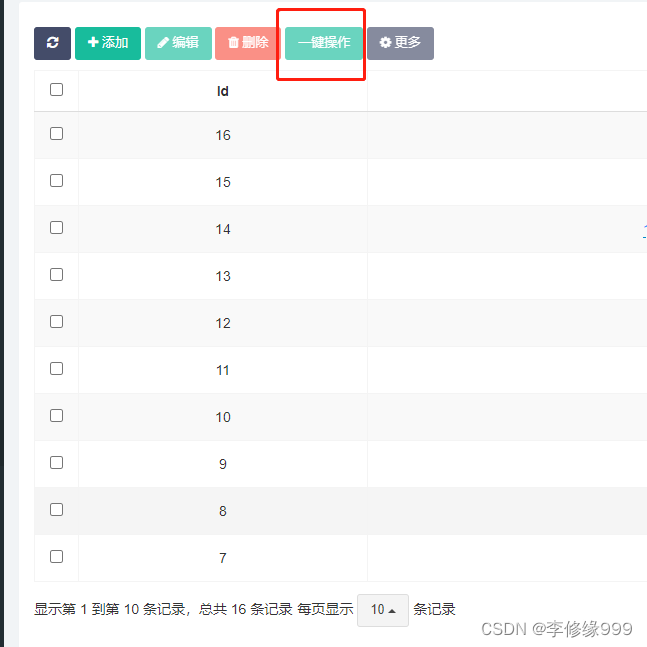The image size is (647, 647).
Task: Toggle the select-all checkbox in header
Action: pos(57,90)
